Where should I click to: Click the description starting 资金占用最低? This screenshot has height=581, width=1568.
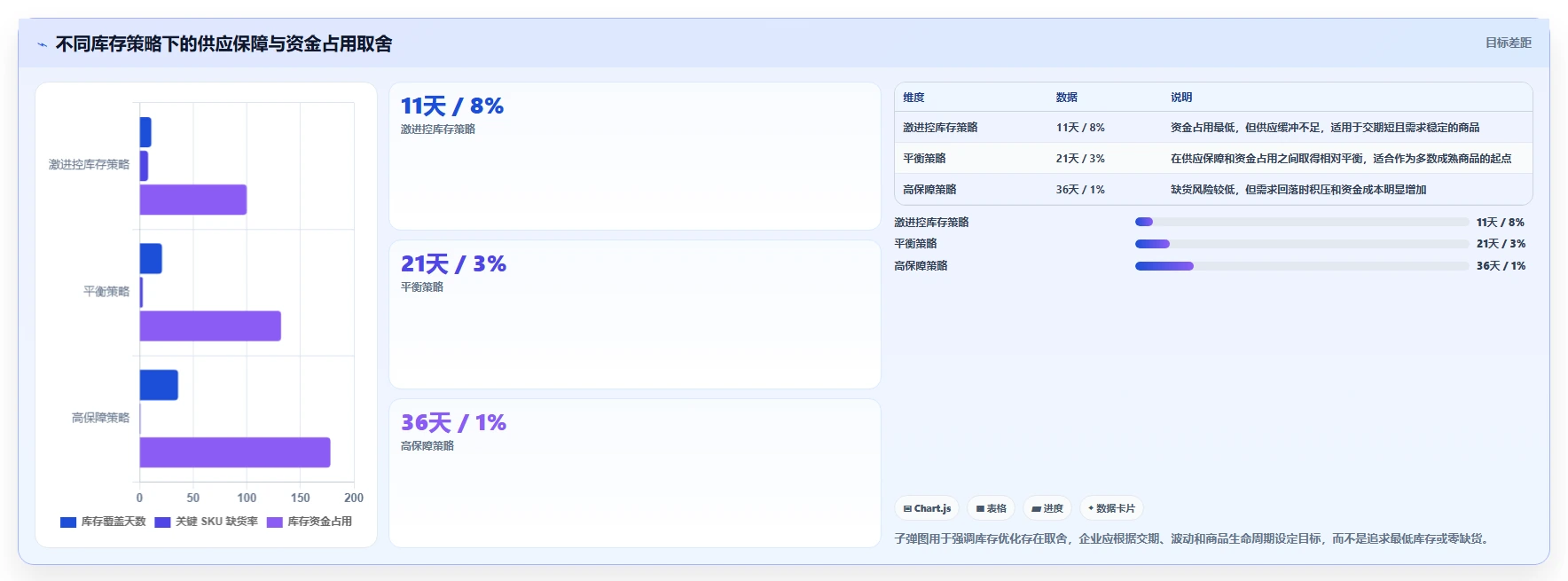[1325, 128]
